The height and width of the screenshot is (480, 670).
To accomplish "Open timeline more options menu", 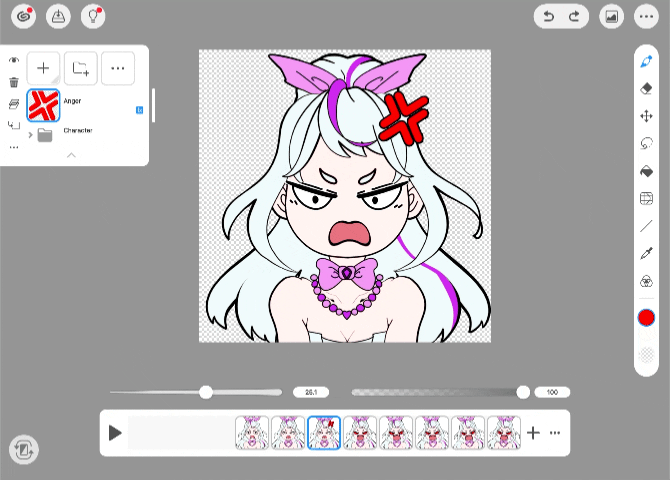I will [x=555, y=433].
